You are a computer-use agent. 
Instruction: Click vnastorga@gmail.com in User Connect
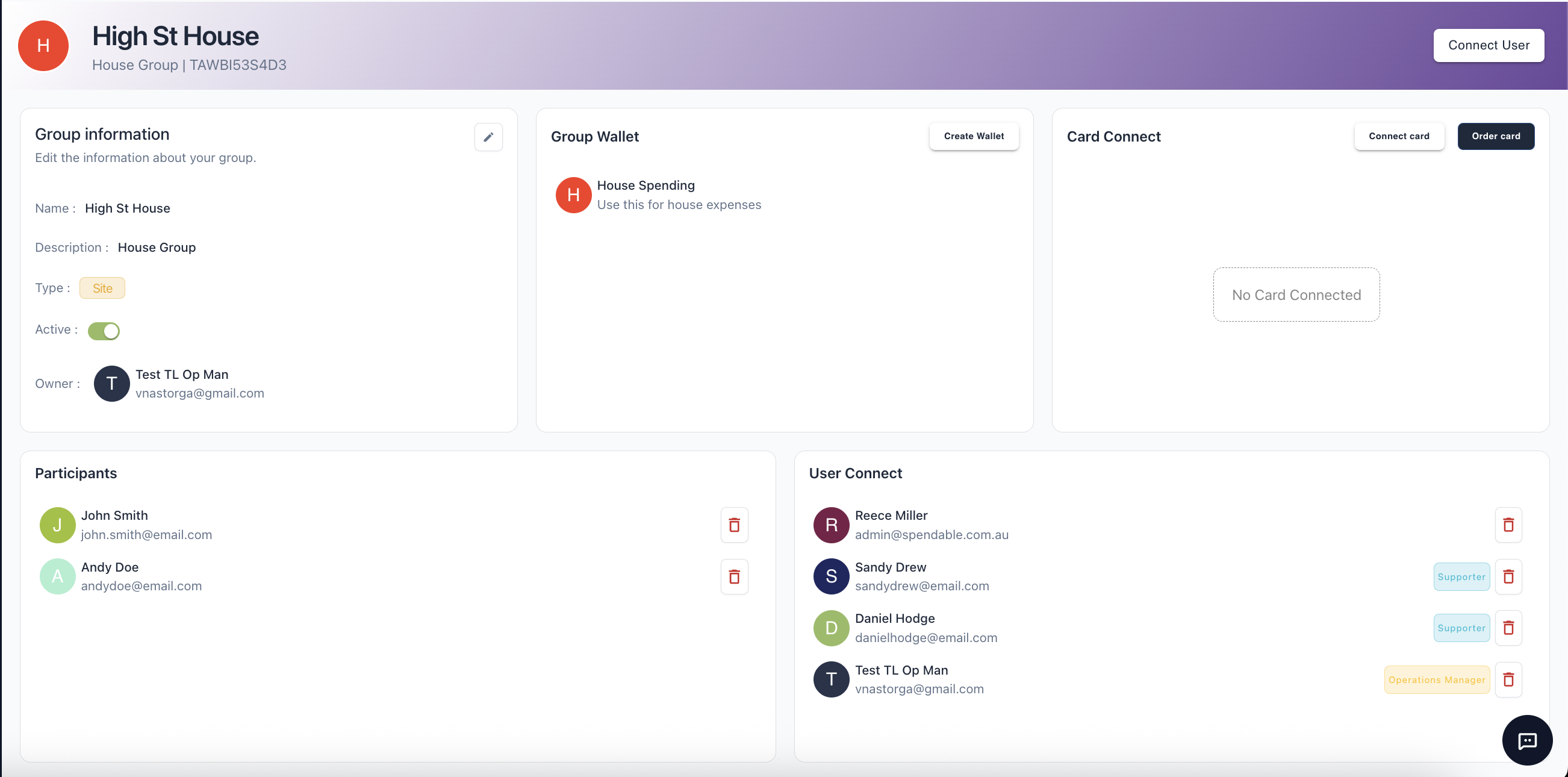[x=919, y=688]
